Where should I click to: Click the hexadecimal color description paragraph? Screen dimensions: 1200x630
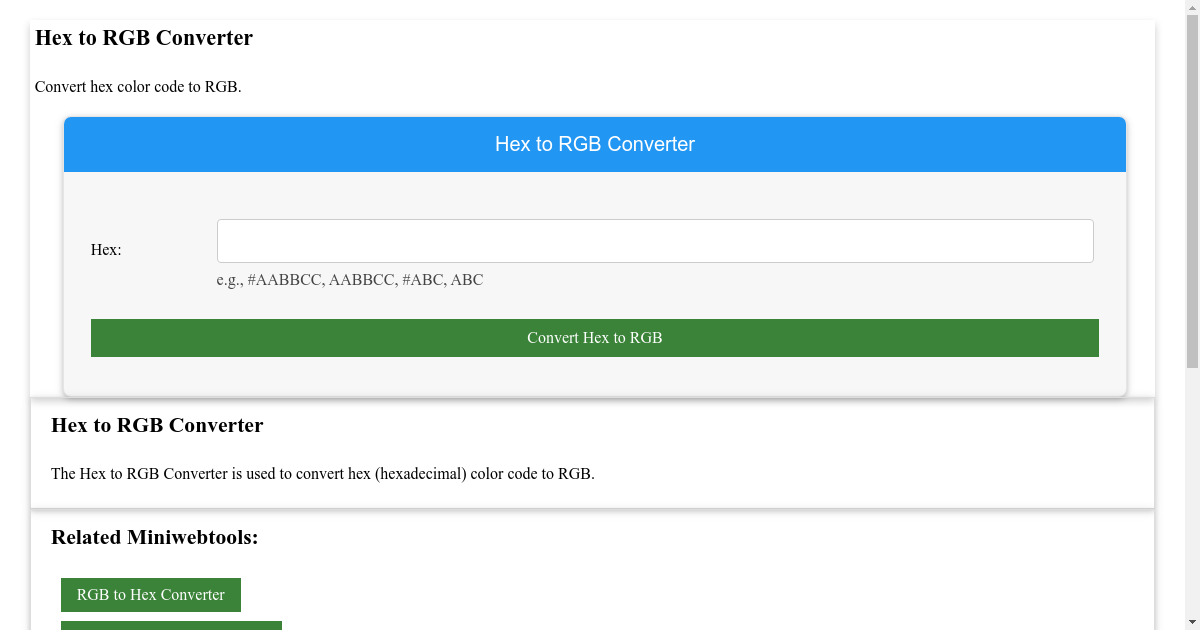tap(324, 473)
